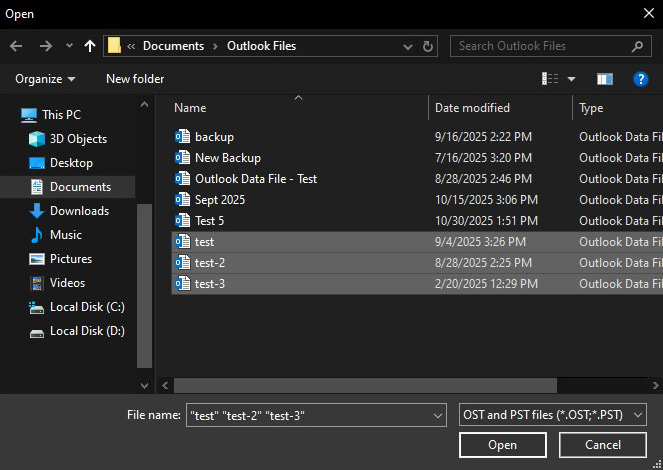Expand the File name dropdown arrow

pyautogui.click(x=438, y=415)
